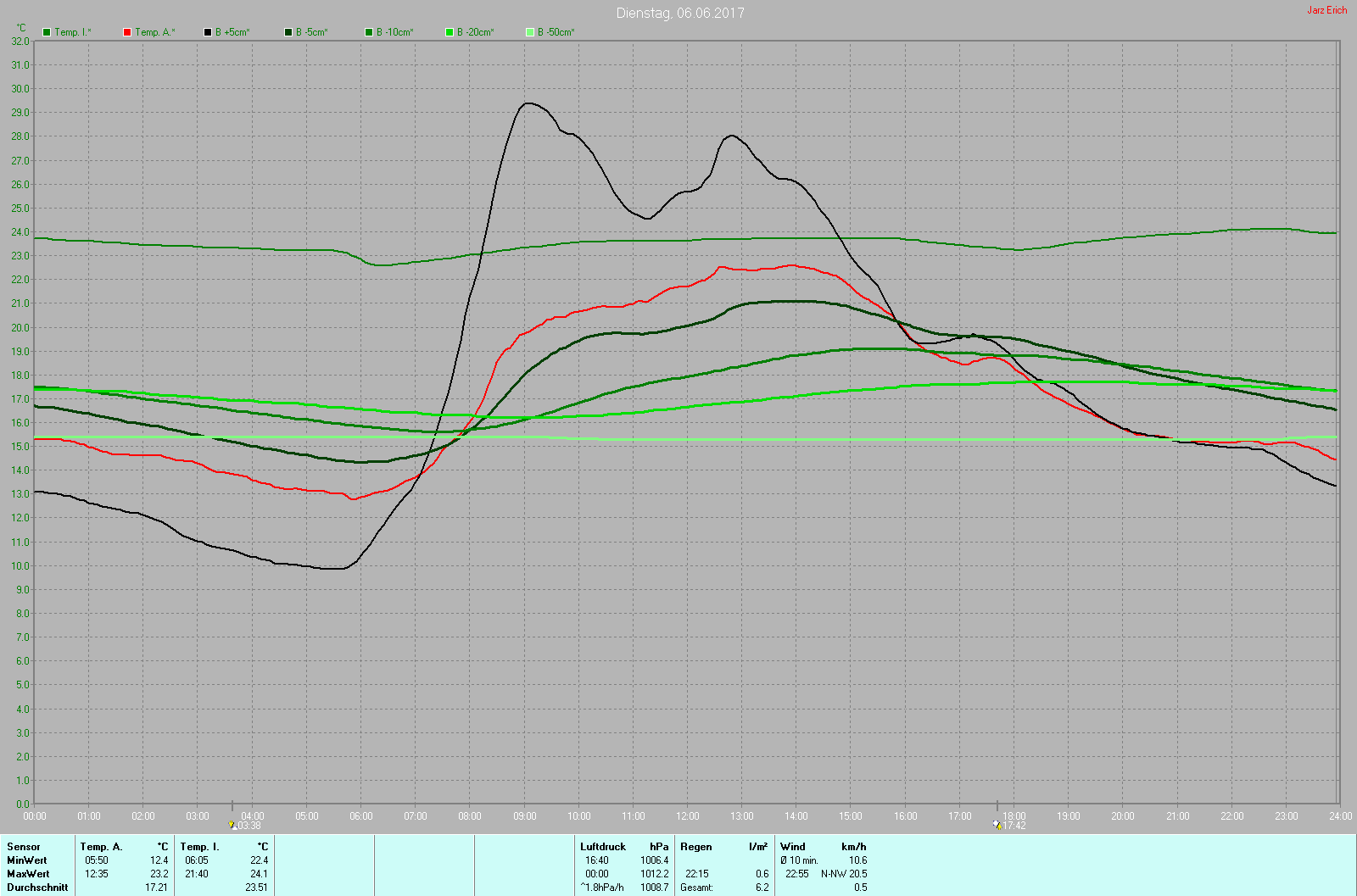Screen dimensions: 1357x896
Task: Click the "Regen" column header
Action: 696,847
